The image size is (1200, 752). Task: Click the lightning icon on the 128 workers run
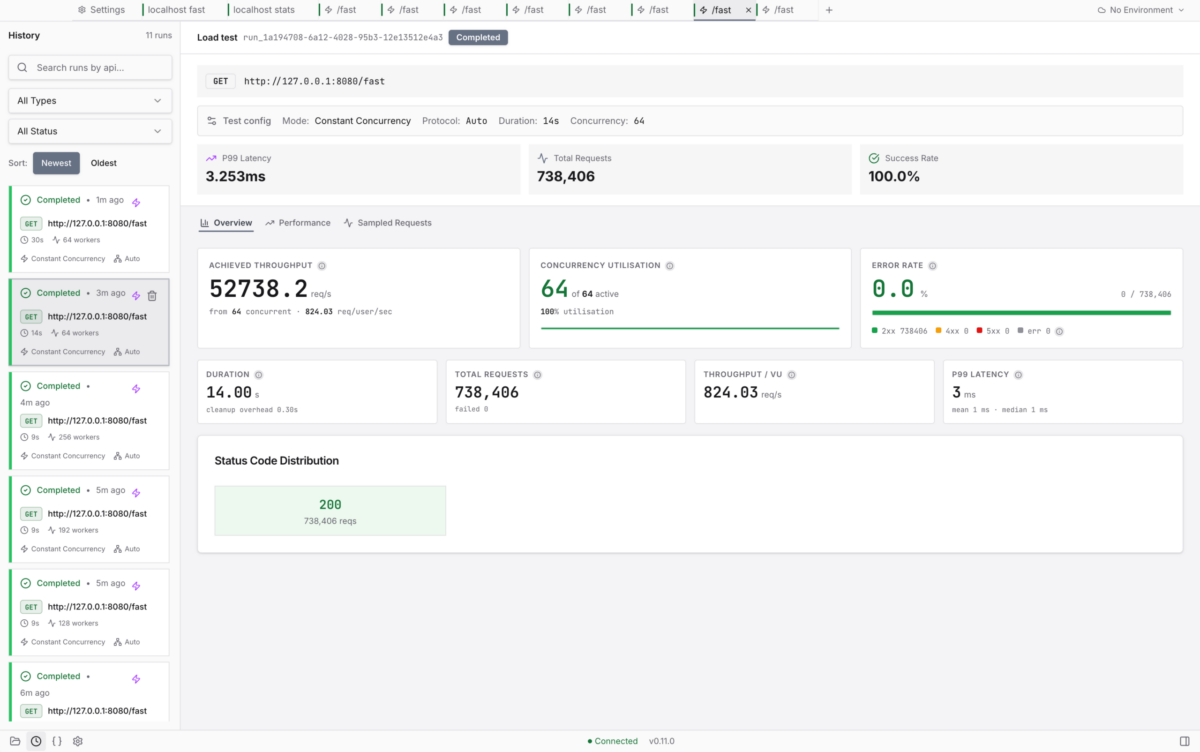tap(136, 585)
